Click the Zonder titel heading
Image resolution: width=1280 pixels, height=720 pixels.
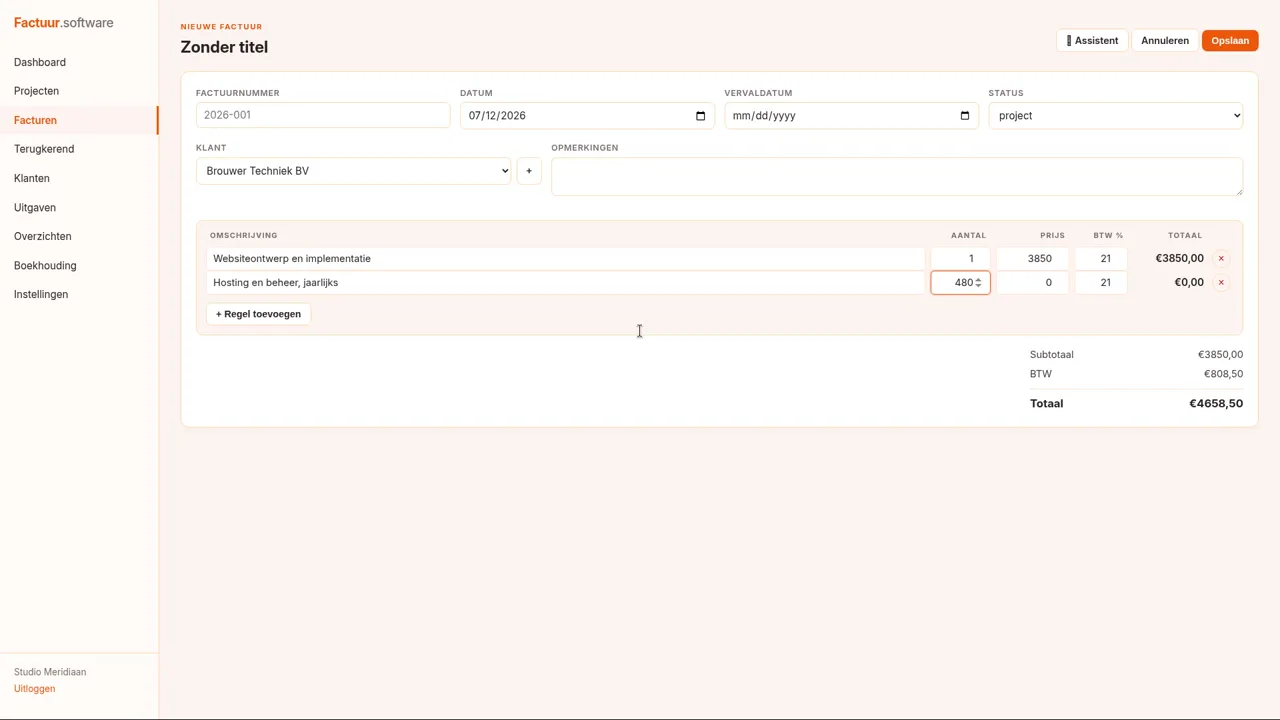pyautogui.click(x=224, y=47)
